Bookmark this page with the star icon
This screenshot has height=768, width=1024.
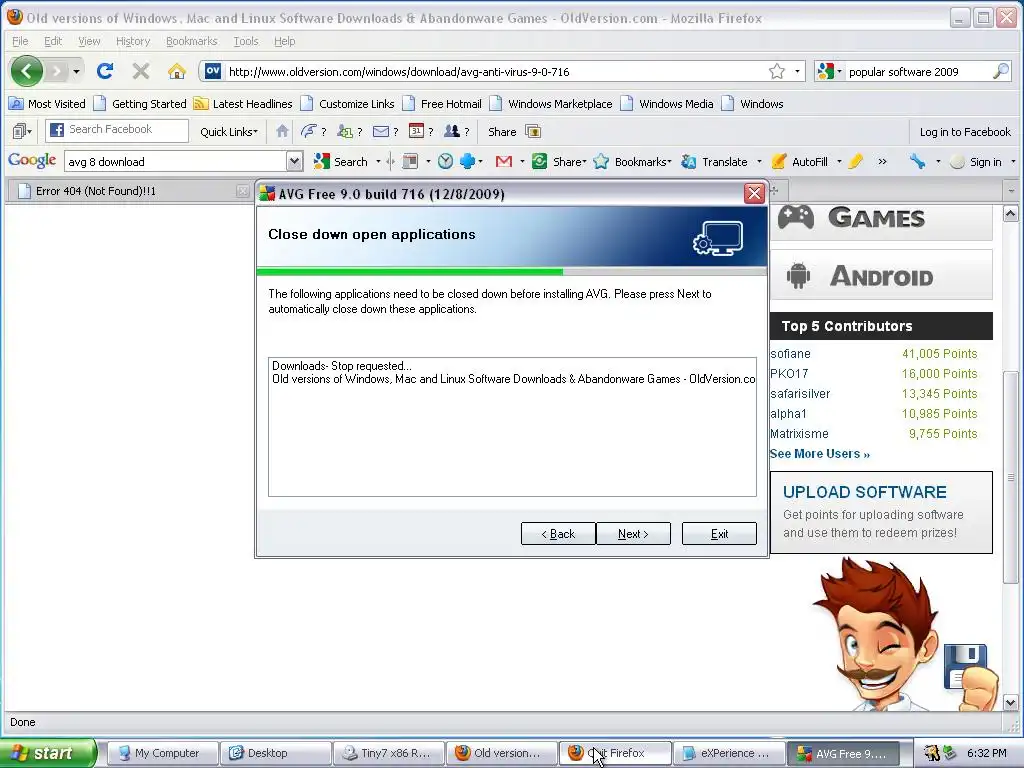(776, 71)
